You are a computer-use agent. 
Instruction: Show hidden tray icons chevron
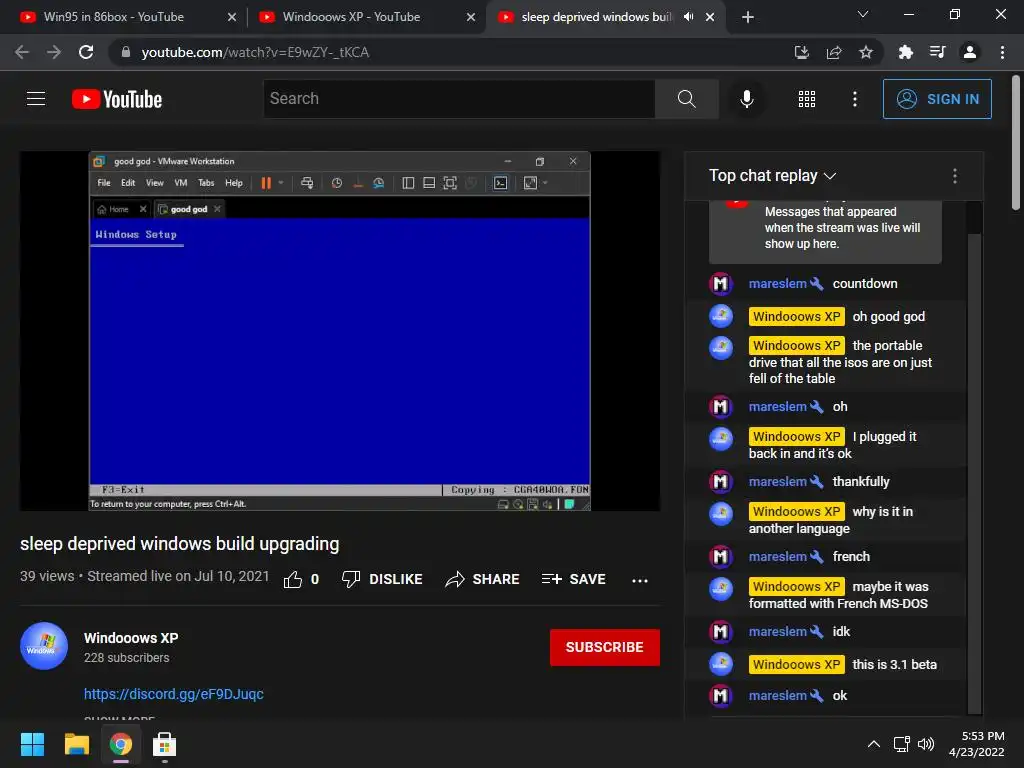coord(874,744)
